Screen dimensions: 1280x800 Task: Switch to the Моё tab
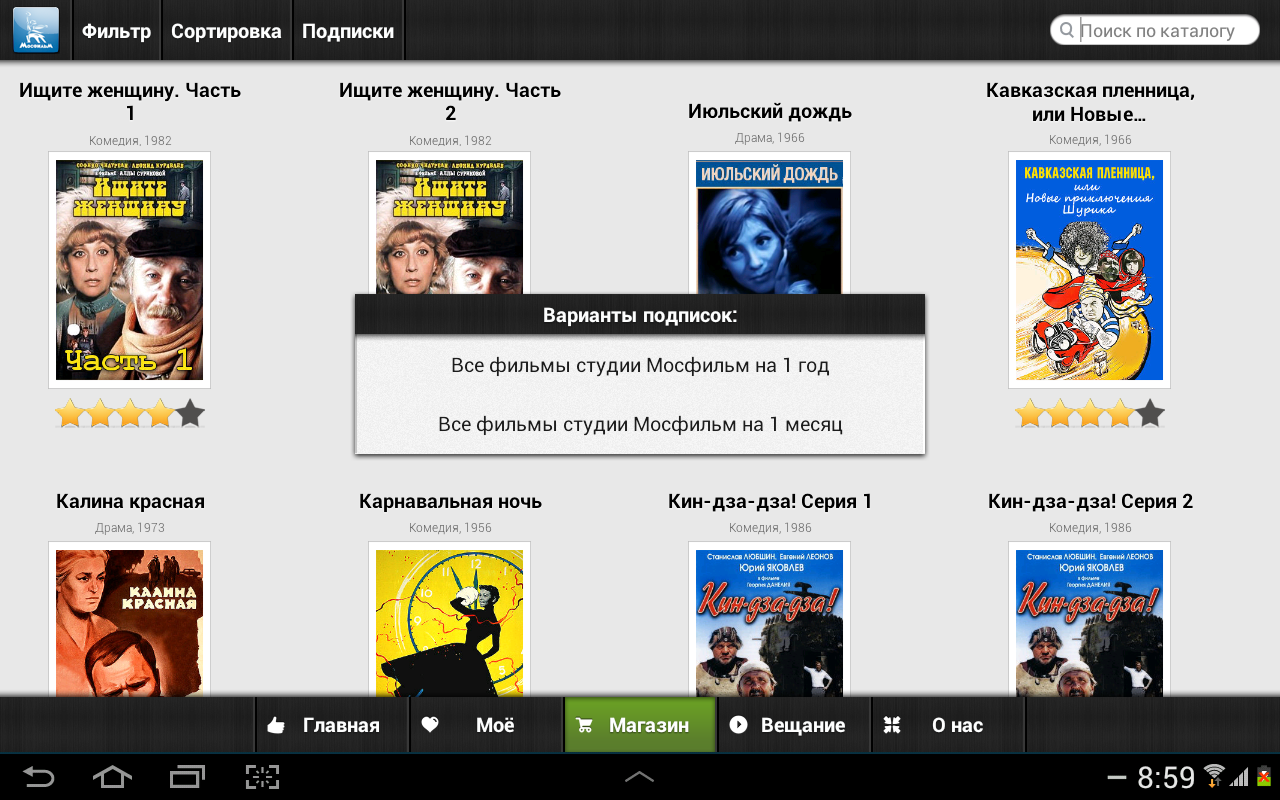pyautogui.click(x=486, y=725)
